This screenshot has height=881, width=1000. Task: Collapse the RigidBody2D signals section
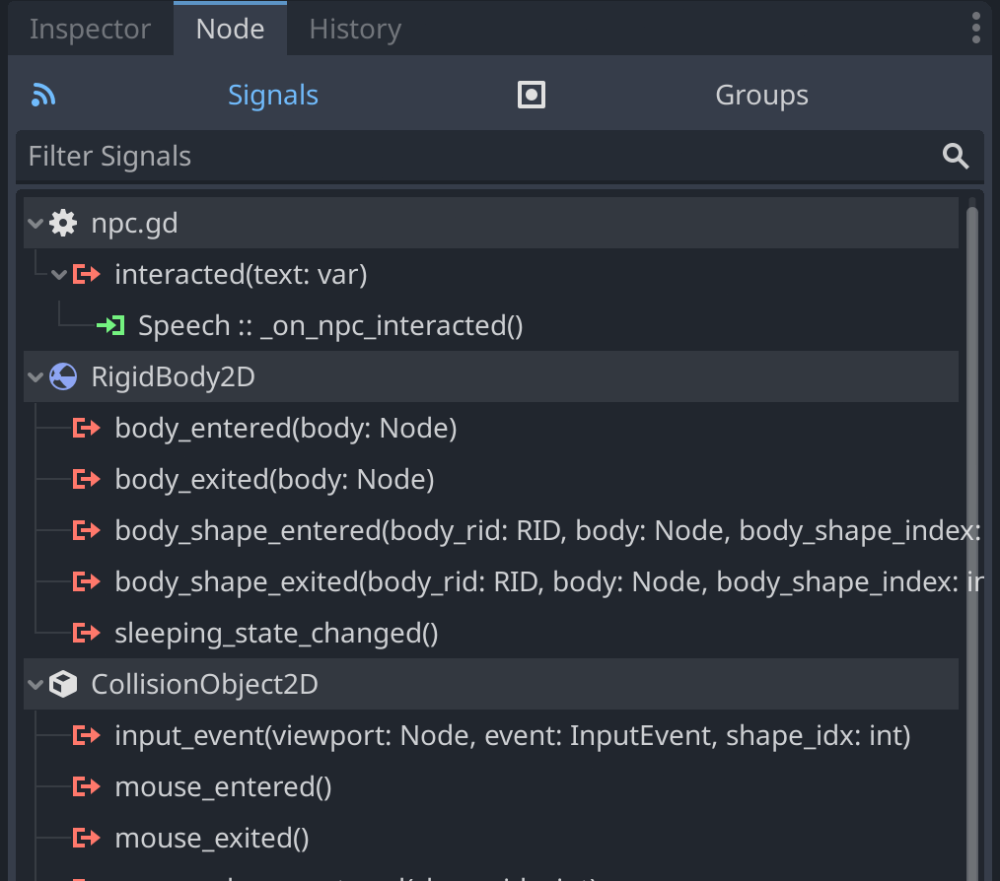(x=36, y=377)
